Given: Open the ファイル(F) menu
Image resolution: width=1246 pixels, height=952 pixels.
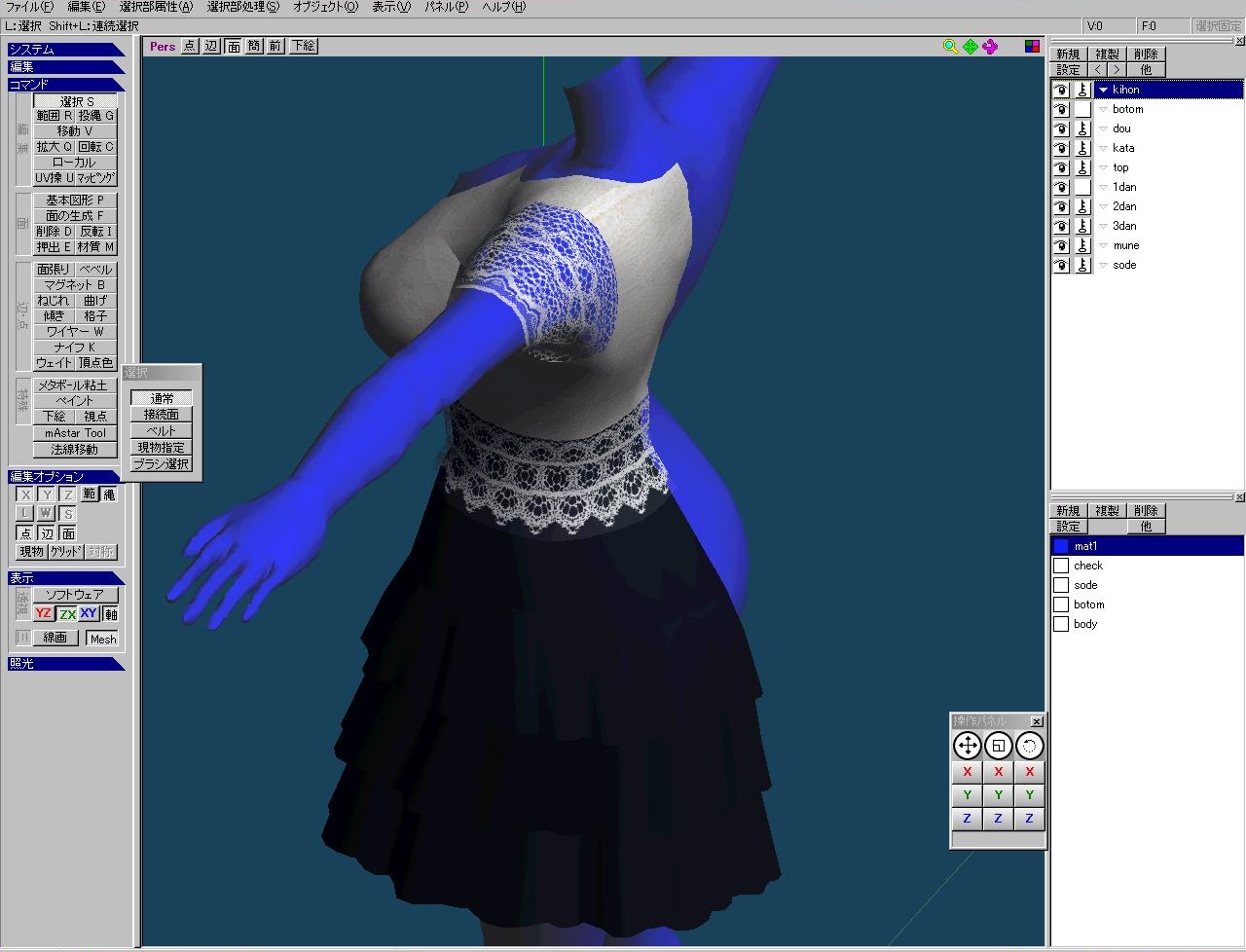Looking at the screenshot, I should [x=29, y=7].
